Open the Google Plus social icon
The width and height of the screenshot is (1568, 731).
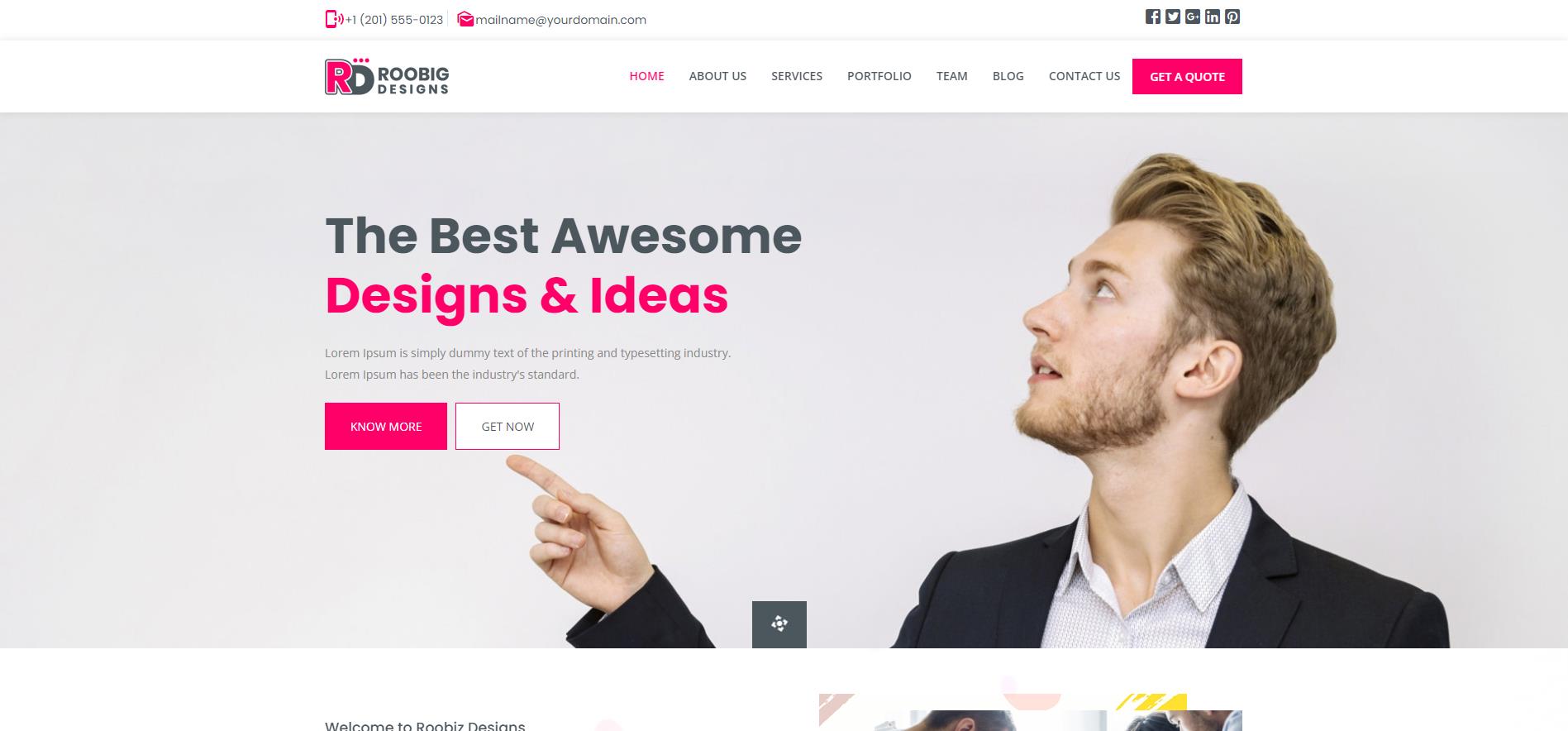point(1193,17)
